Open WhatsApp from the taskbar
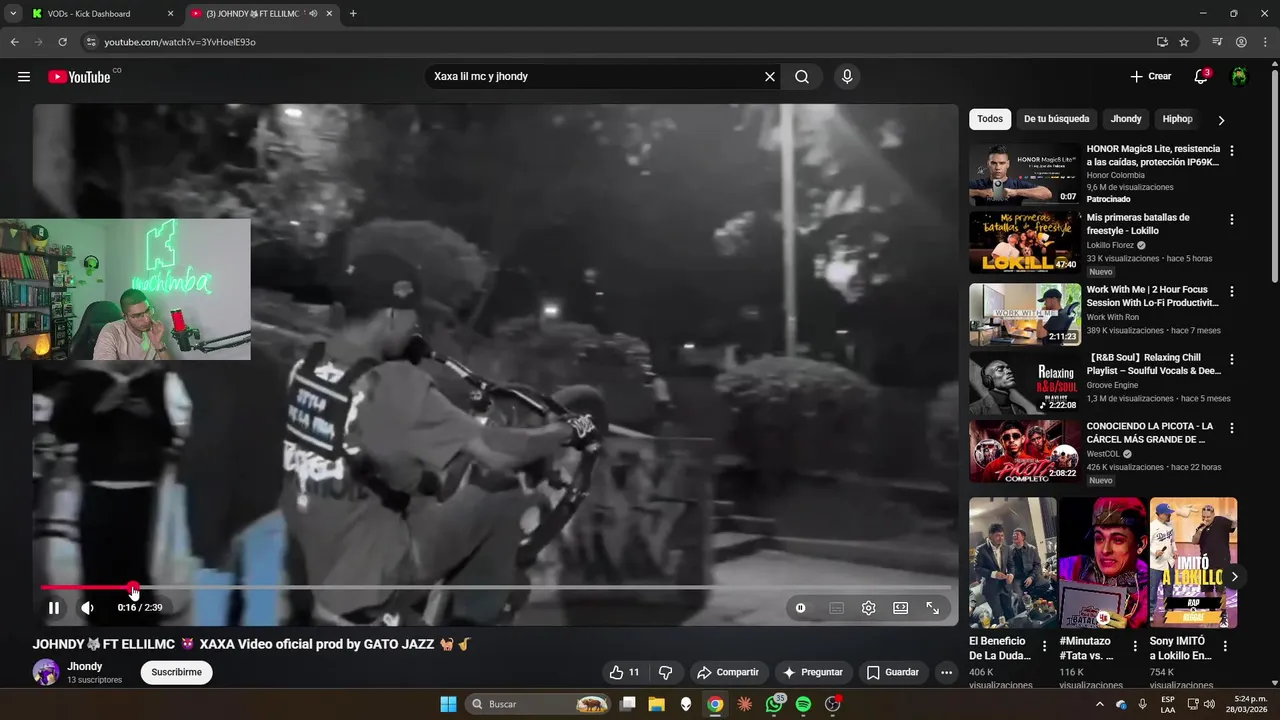This screenshot has width=1280, height=720. click(x=774, y=704)
